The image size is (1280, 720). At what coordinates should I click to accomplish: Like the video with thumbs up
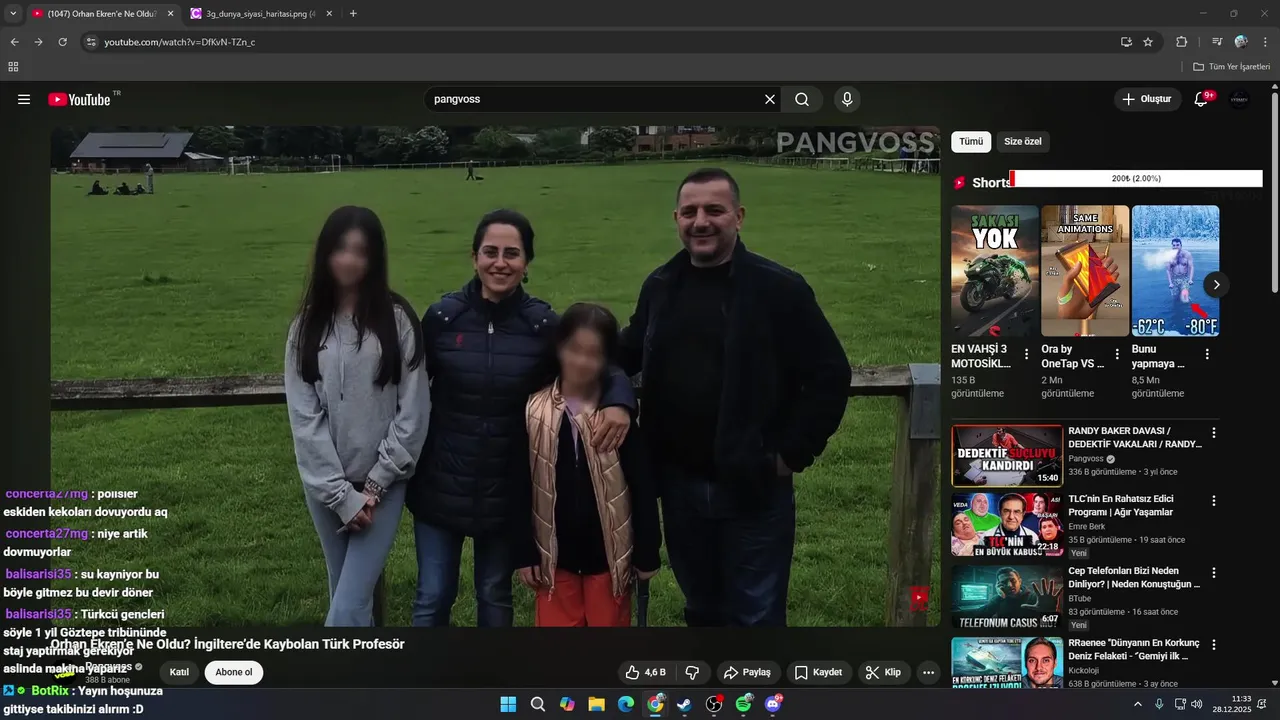(645, 672)
